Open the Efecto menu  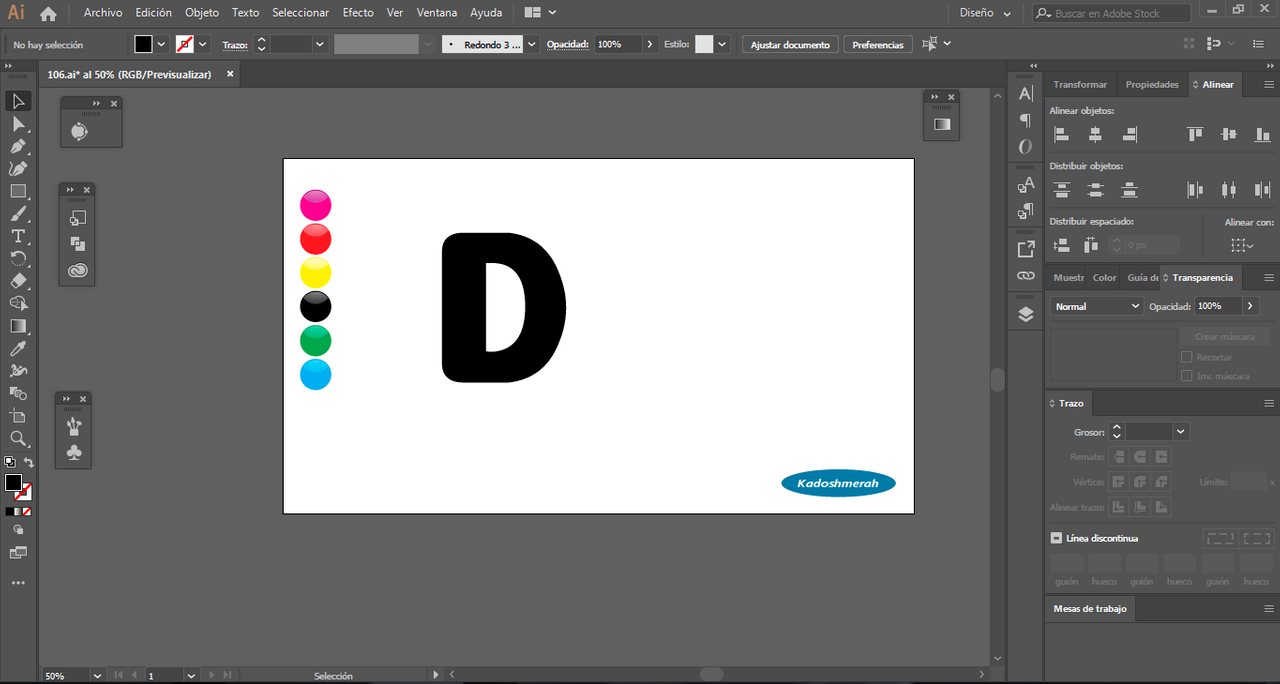pos(358,13)
